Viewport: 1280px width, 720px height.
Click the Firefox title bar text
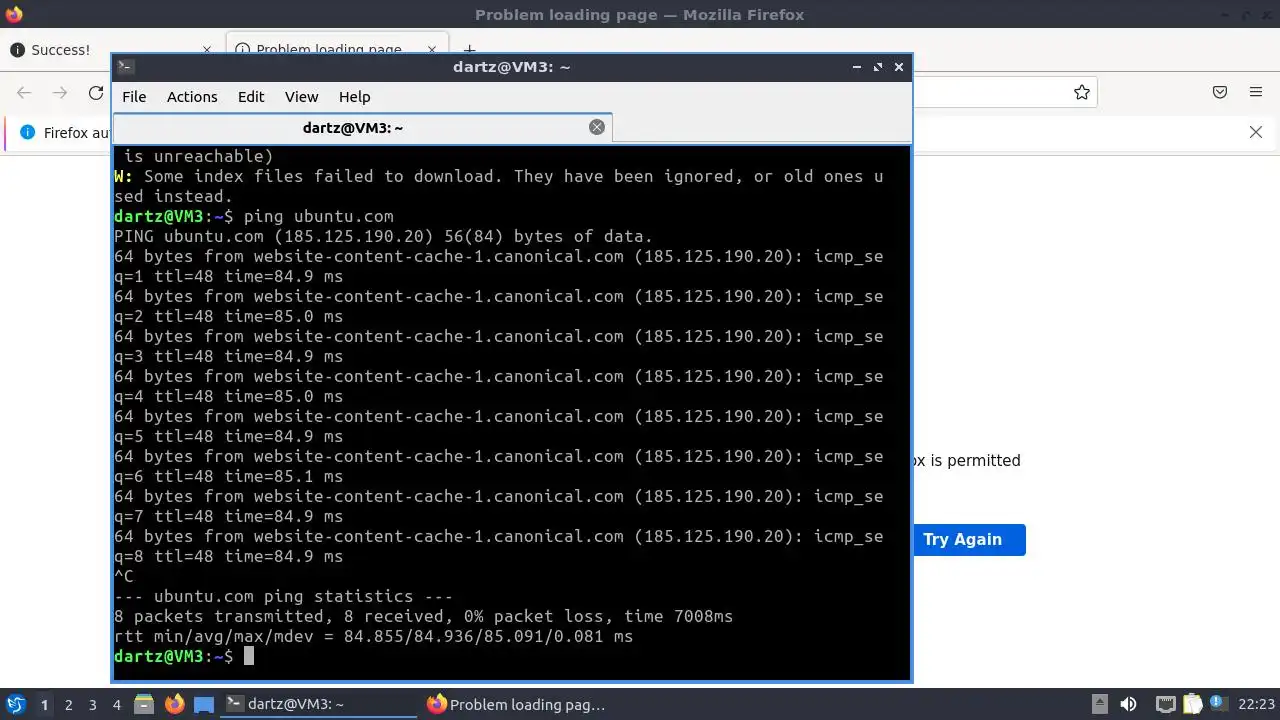coord(639,14)
